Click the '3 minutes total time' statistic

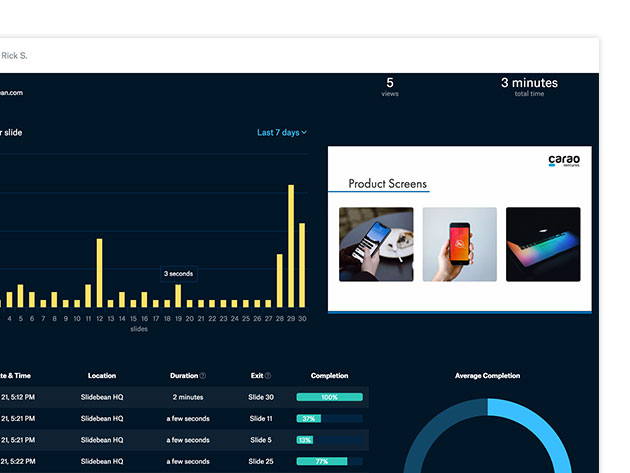(x=529, y=86)
